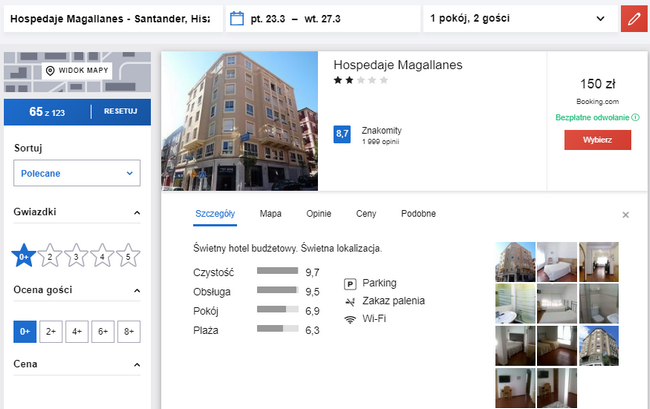The image size is (650, 409).
Task: Click the Parking amenity icon
Action: tap(350, 284)
